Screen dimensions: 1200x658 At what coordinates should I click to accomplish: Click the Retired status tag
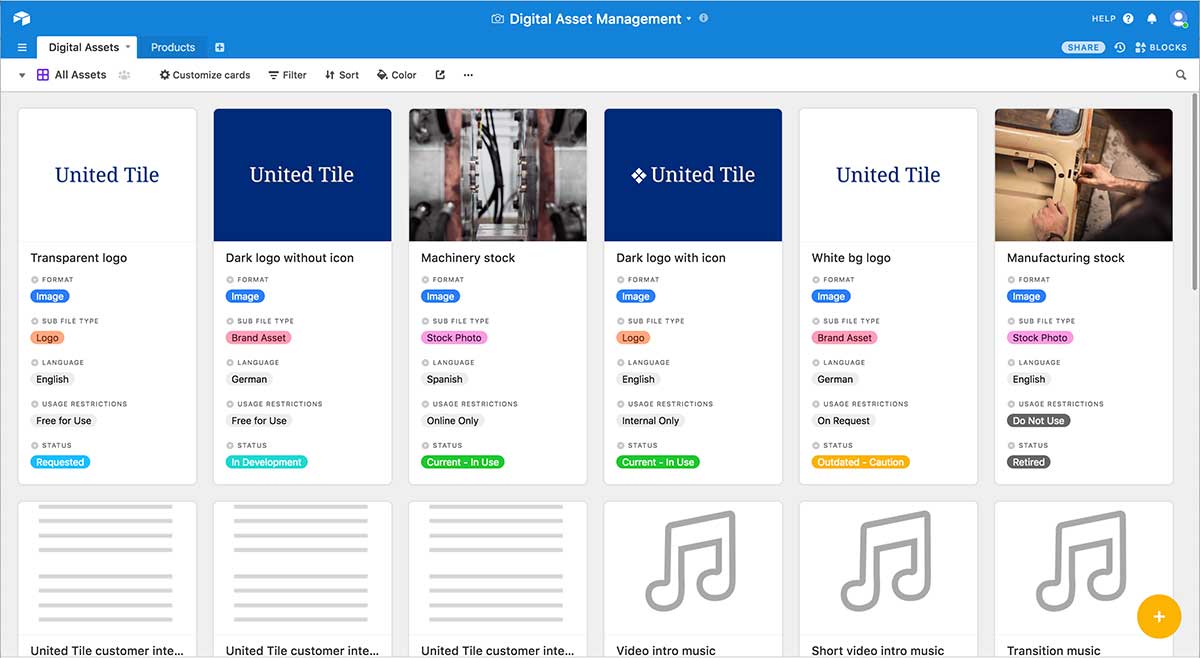[1028, 462]
